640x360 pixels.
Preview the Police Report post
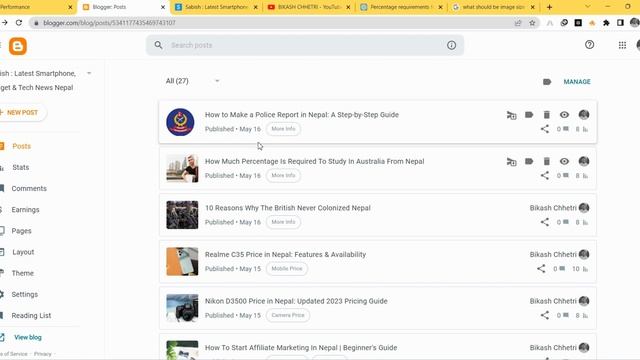[564, 115]
